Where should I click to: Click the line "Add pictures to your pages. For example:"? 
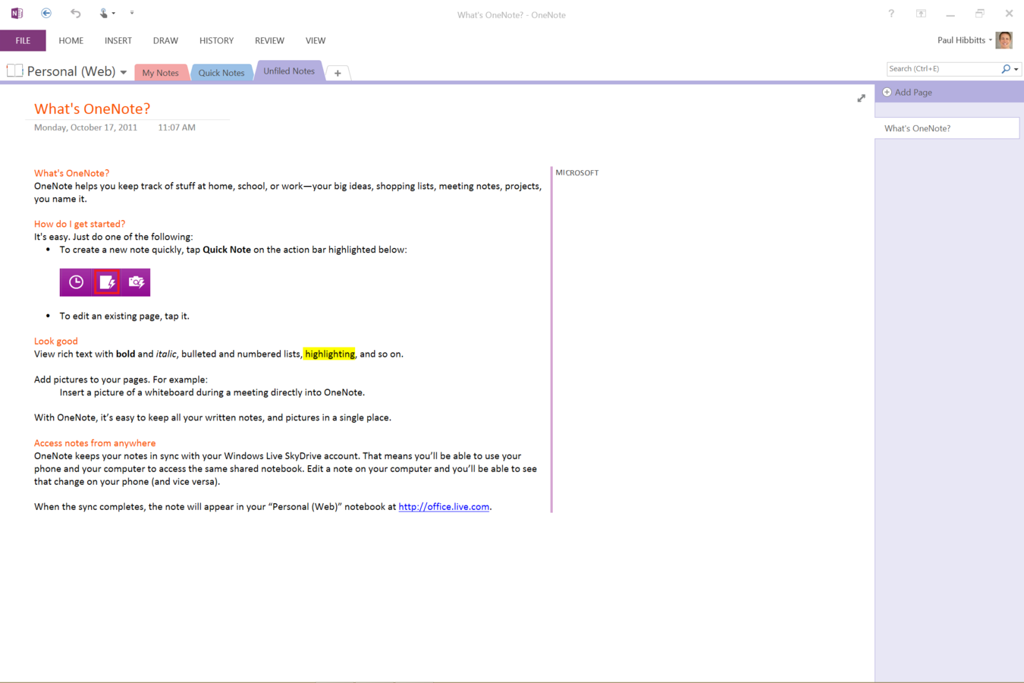pyautogui.click(x=121, y=379)
